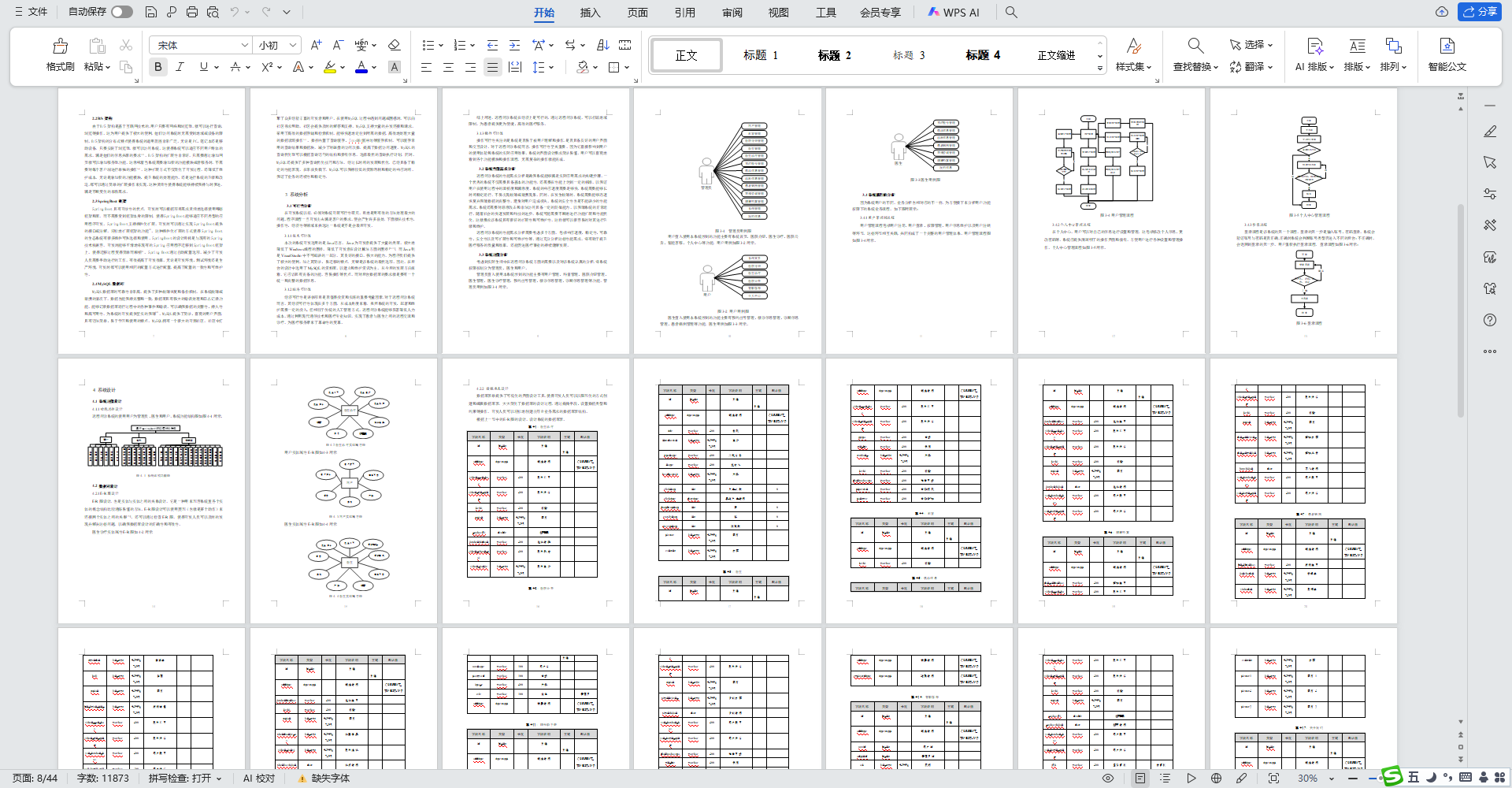Open the 页面 (Page) tab
This screenshot has width=1512, height=788.
(637, 13)
